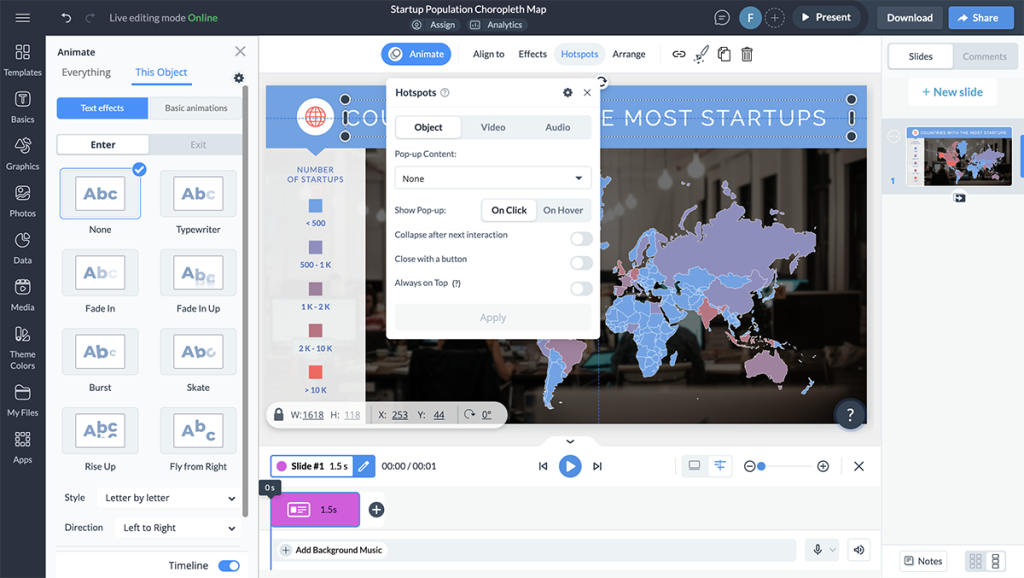This screenshot has height=578, width=1024.
Task: Switch to the Everything tab
Action: tap(86, 72)
